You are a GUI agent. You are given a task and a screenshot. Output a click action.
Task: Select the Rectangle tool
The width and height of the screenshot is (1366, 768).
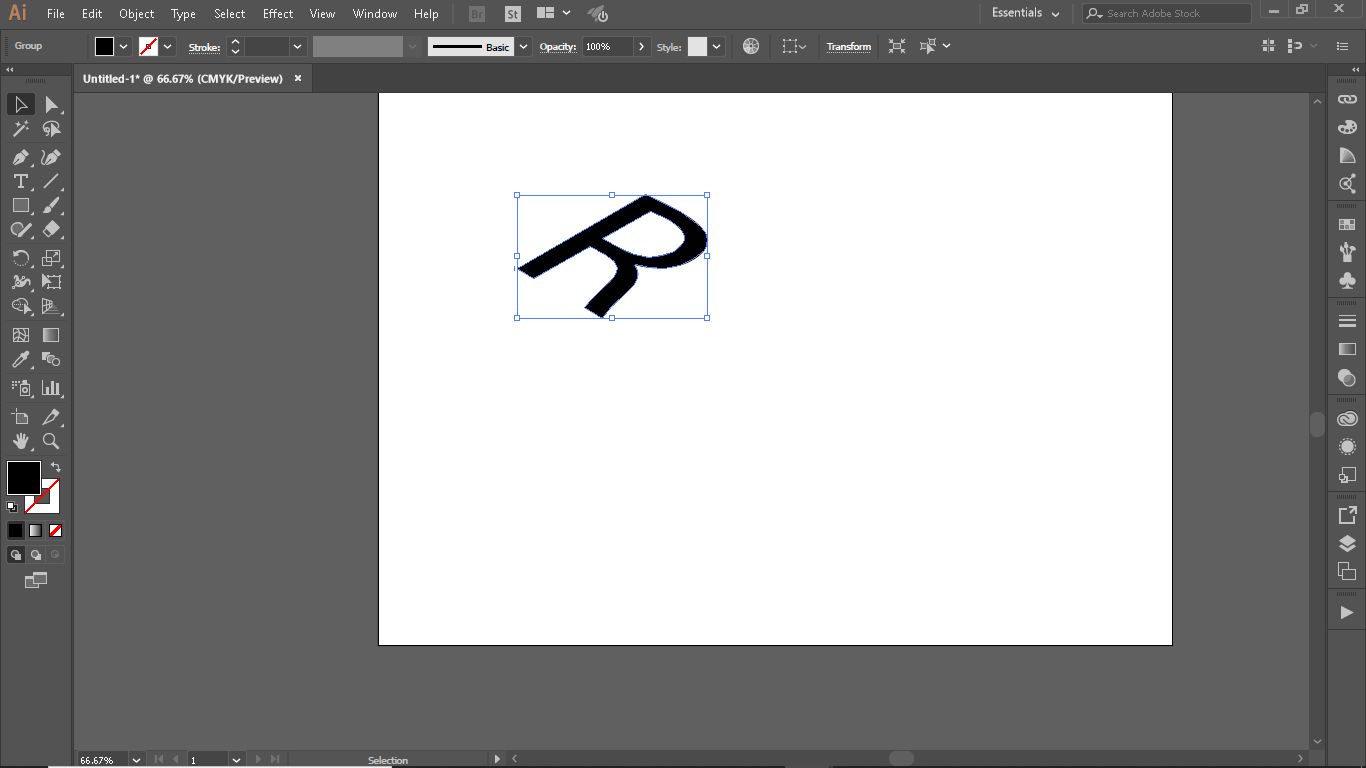pyautogui.click(x=20, y=205)
